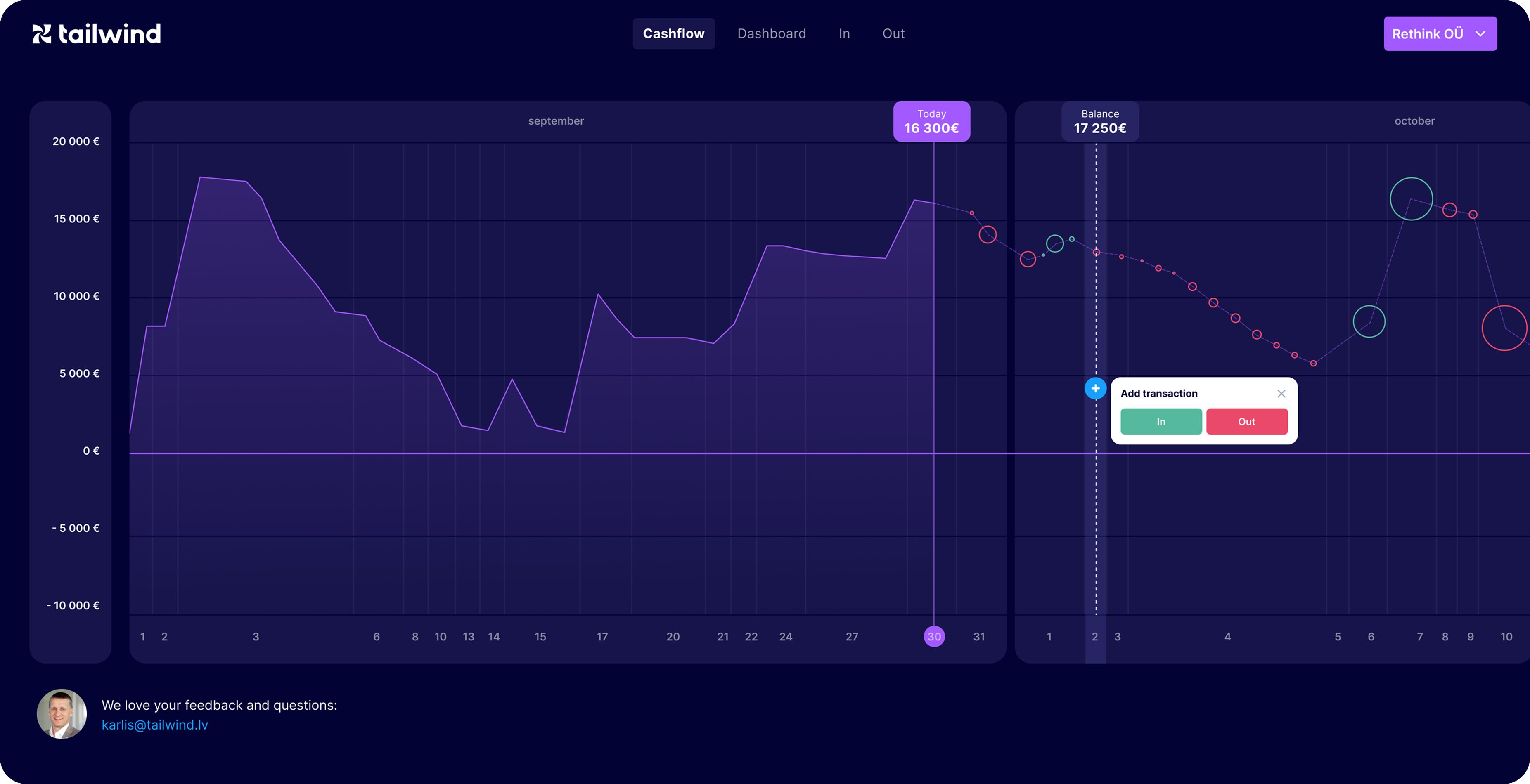This screenshot has width=1530, height=784.
Task: Click the support person's avatar photo
Action: [62, 714]
